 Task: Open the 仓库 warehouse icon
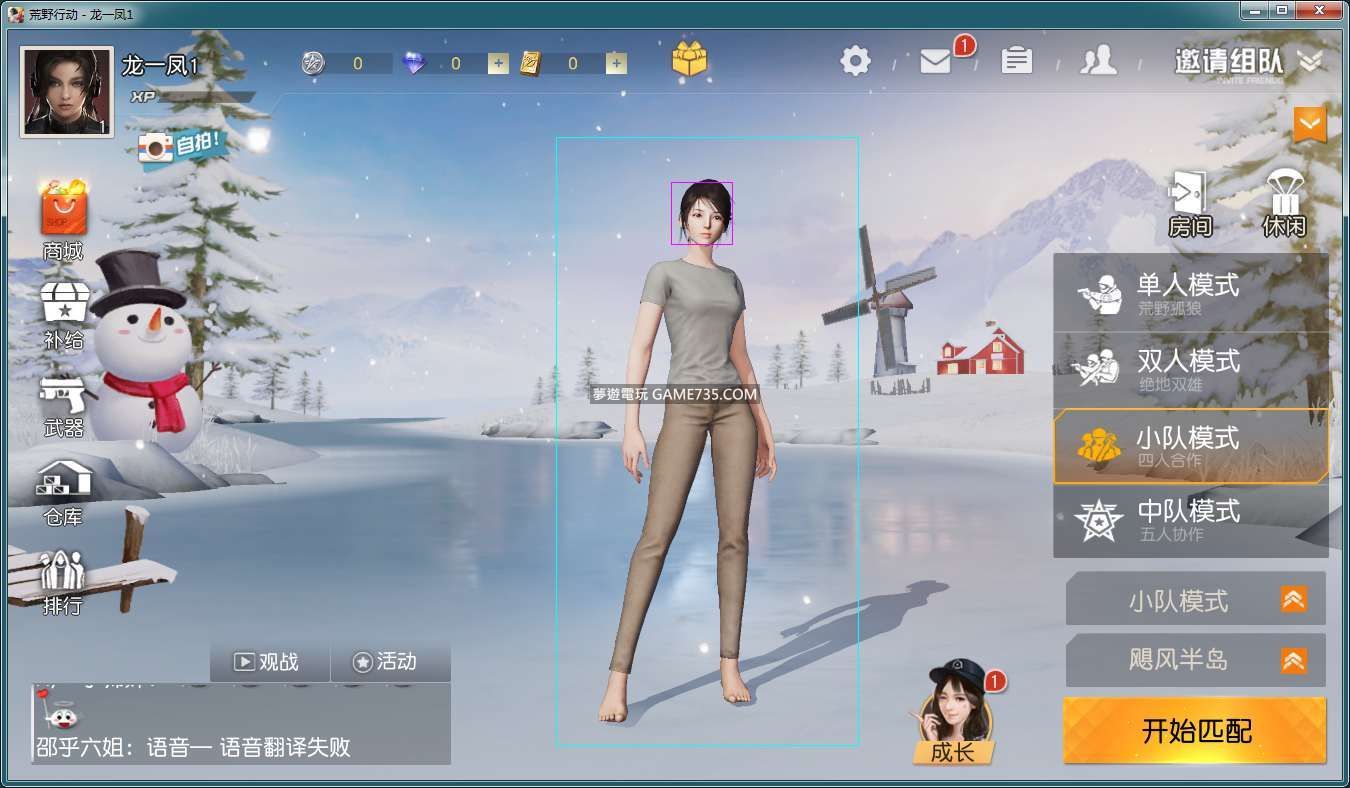63,490
